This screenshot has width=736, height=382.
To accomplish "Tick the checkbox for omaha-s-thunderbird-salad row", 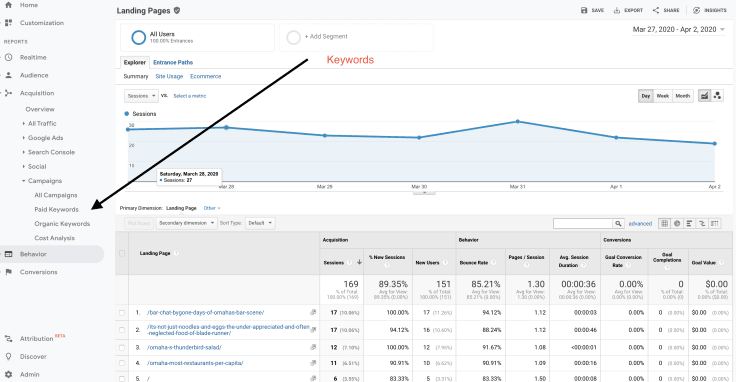I will pos(122,348).
